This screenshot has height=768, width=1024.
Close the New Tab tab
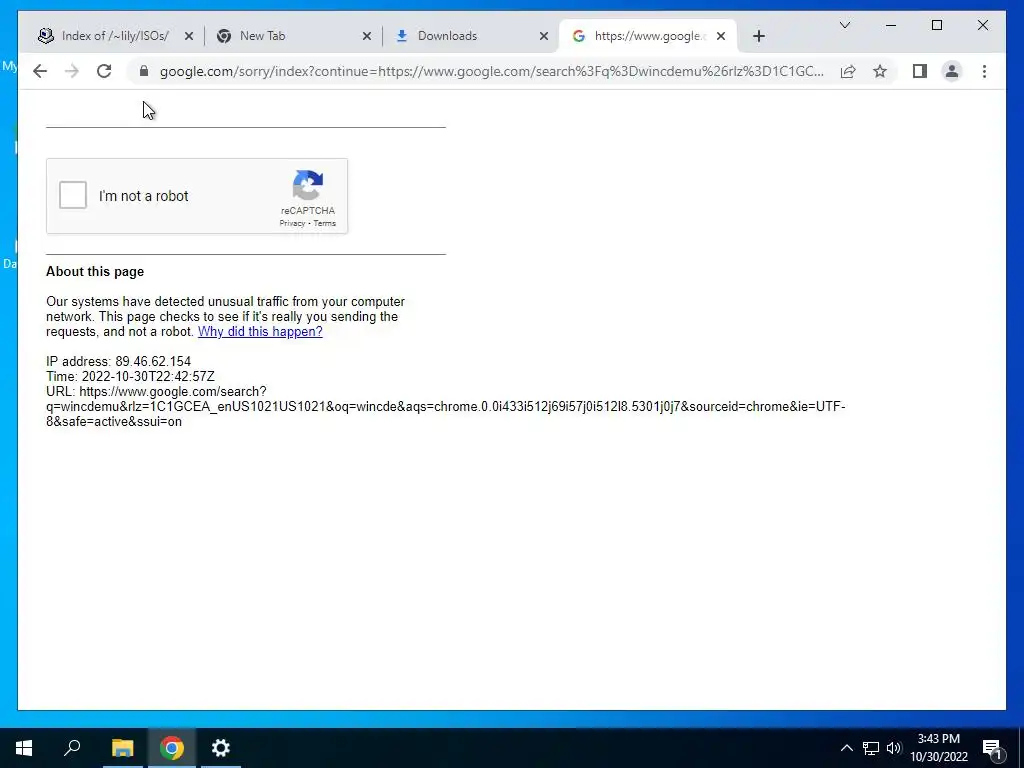367,36
